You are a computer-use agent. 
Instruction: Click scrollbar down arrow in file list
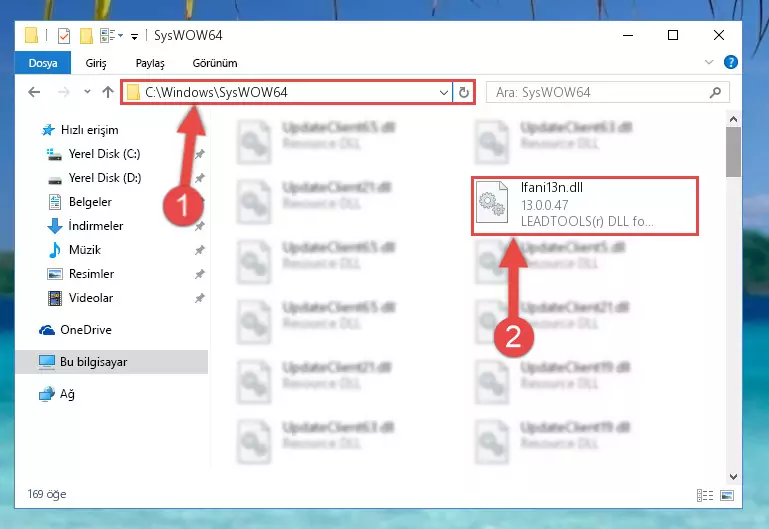coord(733,477)
